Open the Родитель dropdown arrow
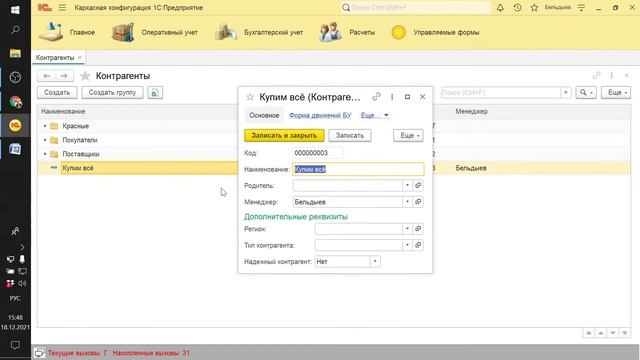This screenshot has height=360, width=640. click(x=407, y=185)
